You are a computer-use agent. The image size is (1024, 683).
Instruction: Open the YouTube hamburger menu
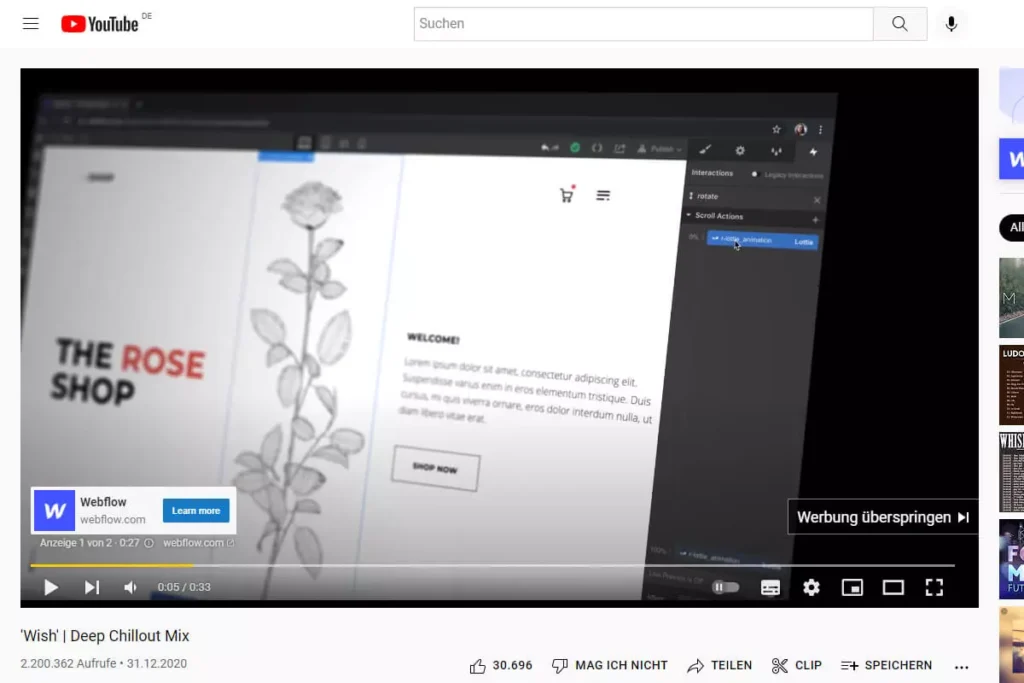31,24
